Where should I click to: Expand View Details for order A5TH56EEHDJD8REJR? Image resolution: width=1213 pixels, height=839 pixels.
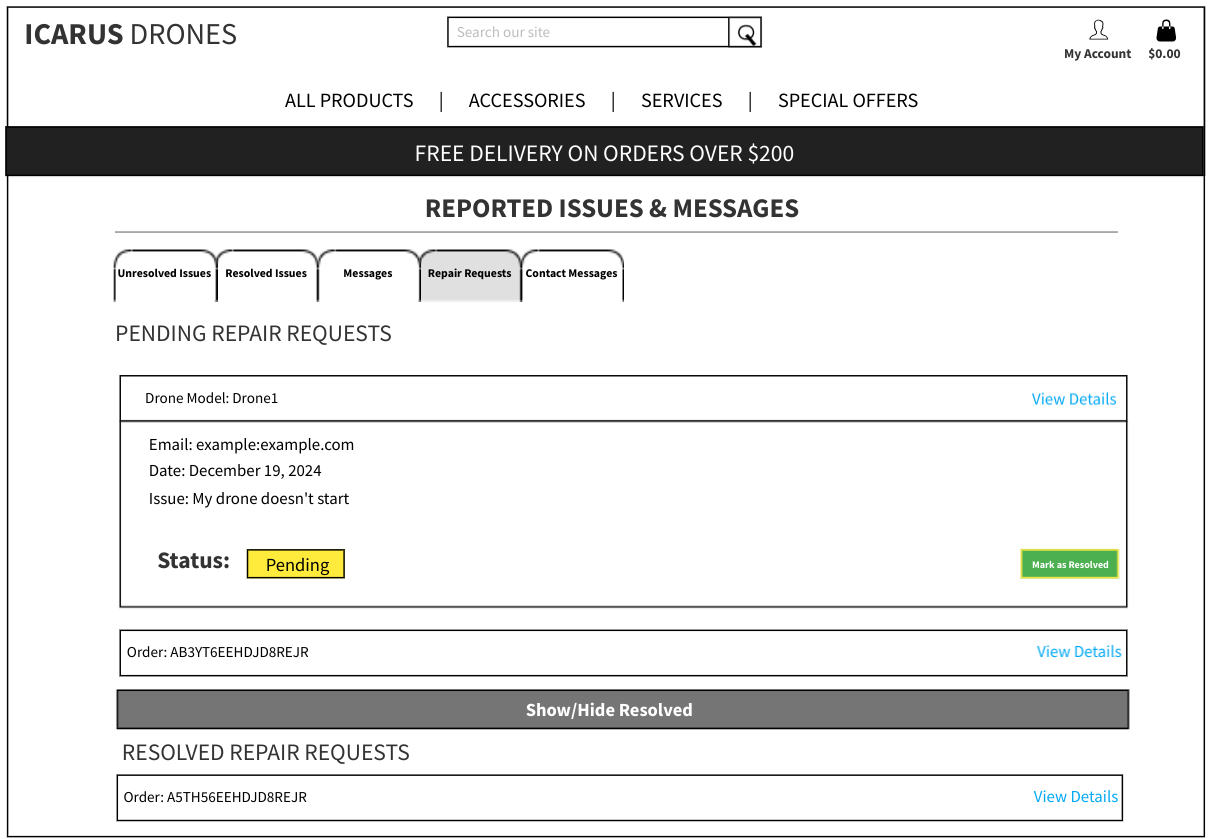[1075, 797]
